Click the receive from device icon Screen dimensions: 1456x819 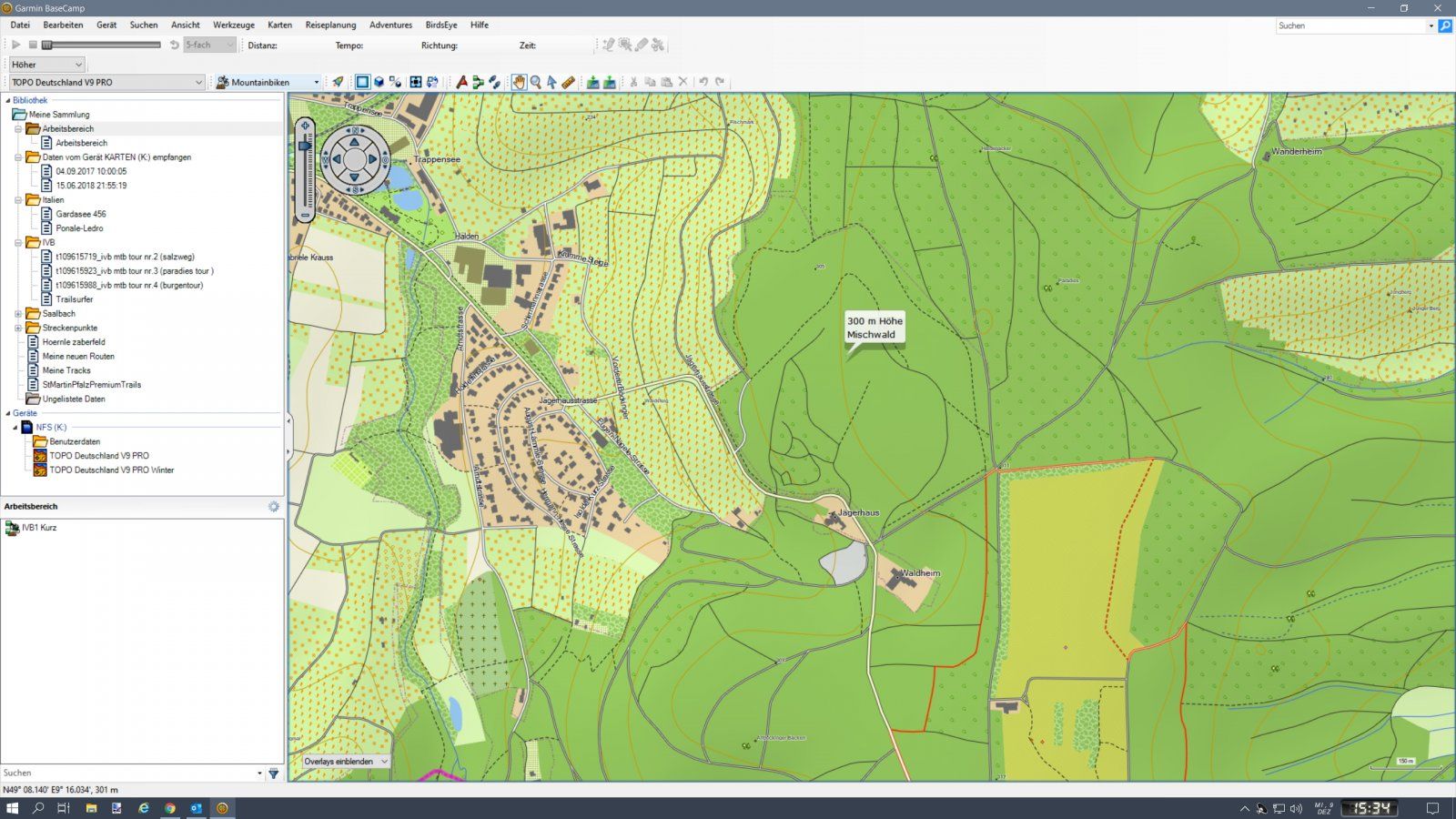tap(609, 82)
